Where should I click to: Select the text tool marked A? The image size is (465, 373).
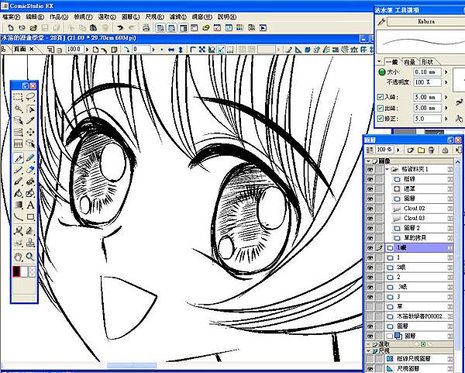click(30, 205)
